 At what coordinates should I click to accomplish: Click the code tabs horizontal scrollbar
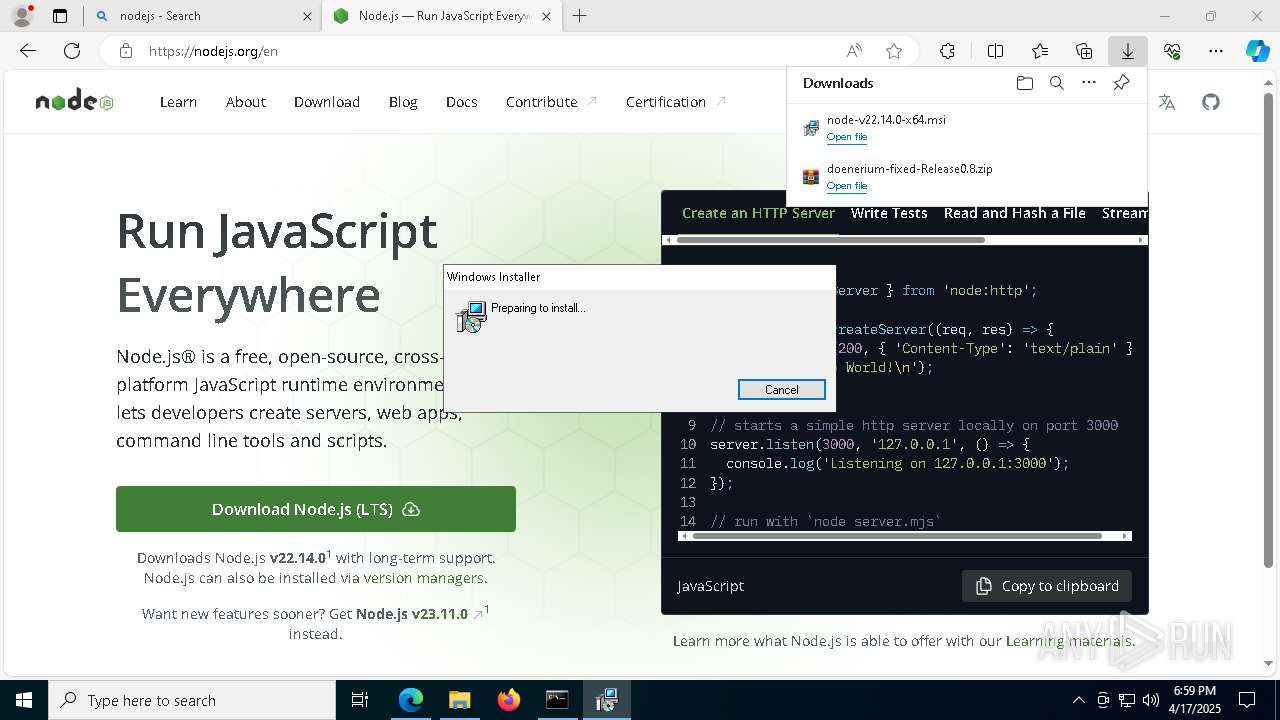pyautogui.click(x=831, y=240)
